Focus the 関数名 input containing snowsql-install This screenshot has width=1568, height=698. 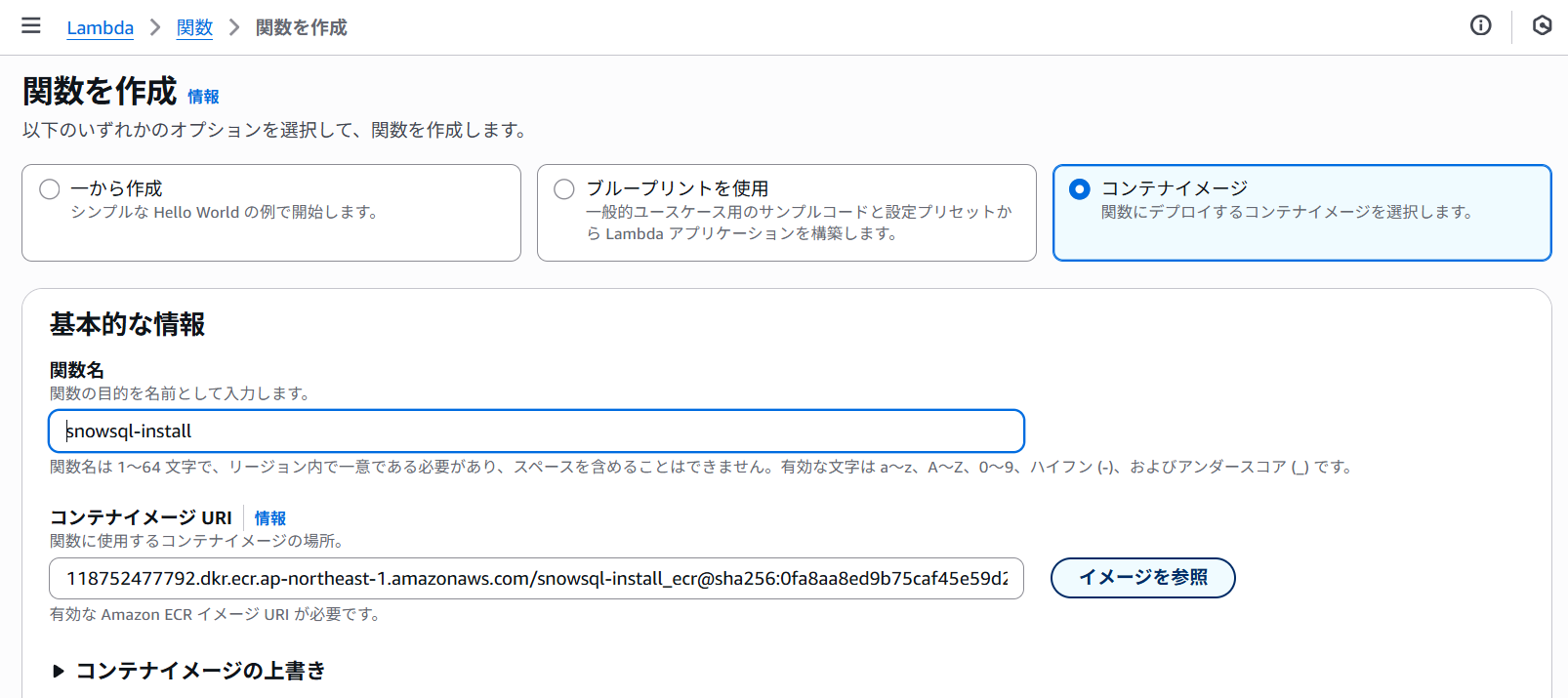pos(536,431)
